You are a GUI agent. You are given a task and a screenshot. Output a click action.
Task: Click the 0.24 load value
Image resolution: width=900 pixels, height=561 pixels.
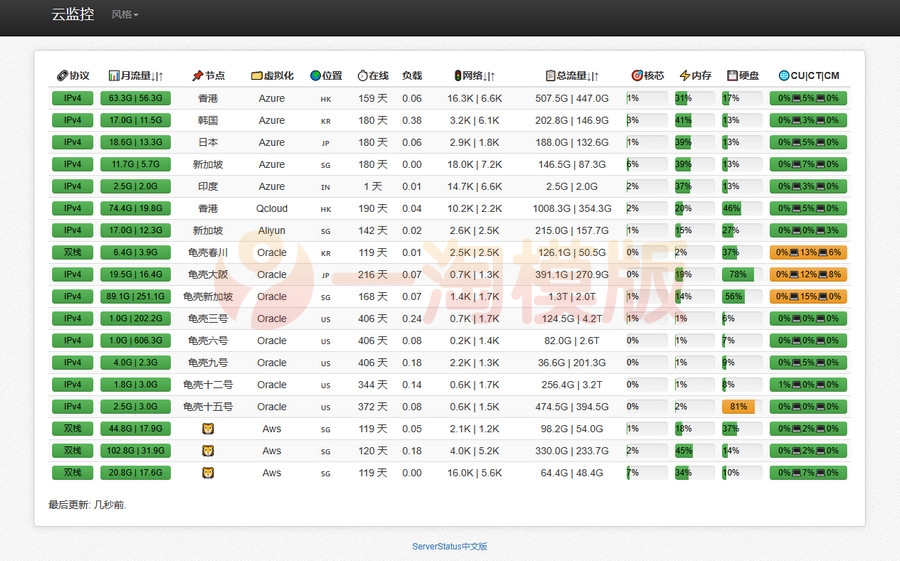412,319
